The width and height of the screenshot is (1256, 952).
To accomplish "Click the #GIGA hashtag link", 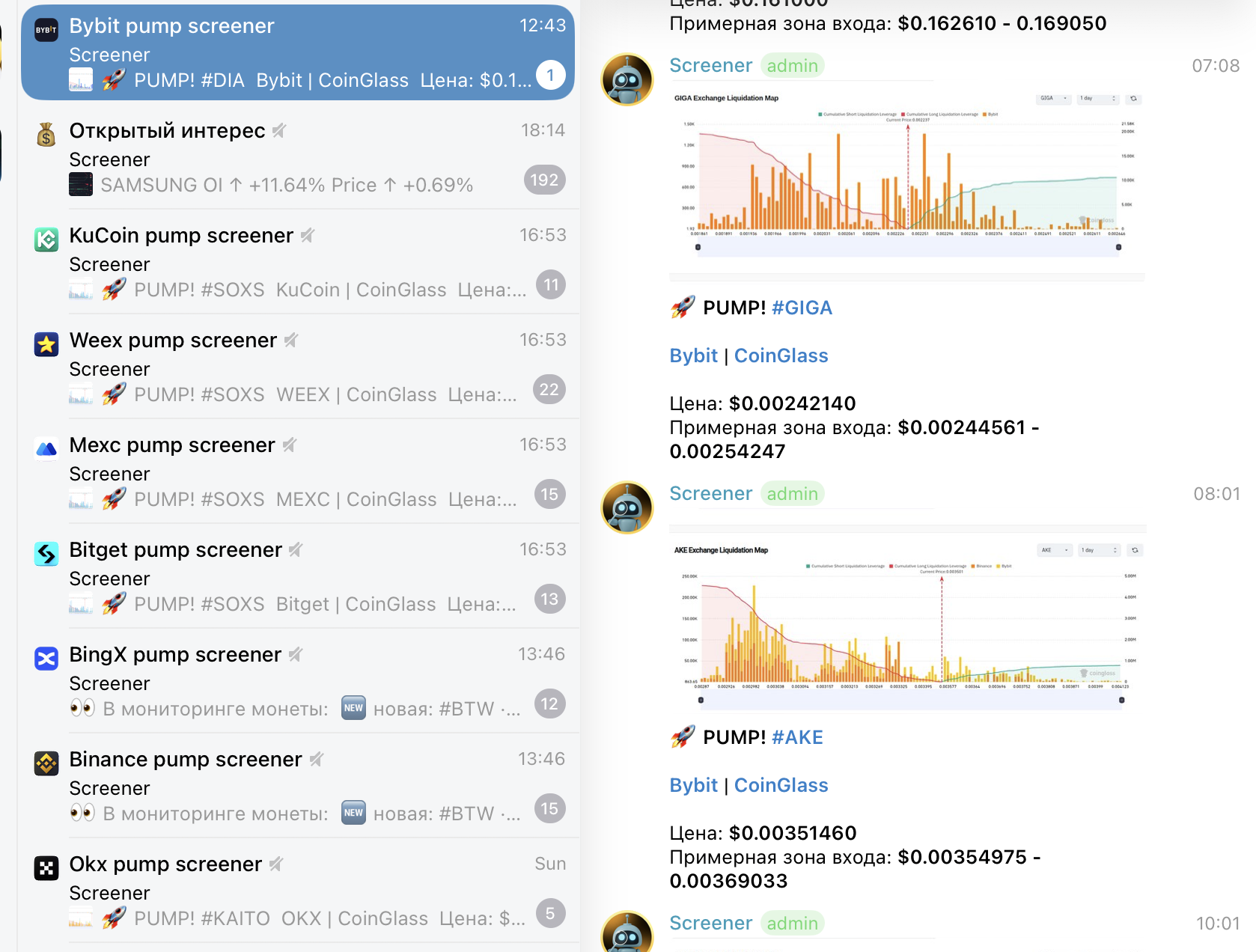I will tap(802, 308).
